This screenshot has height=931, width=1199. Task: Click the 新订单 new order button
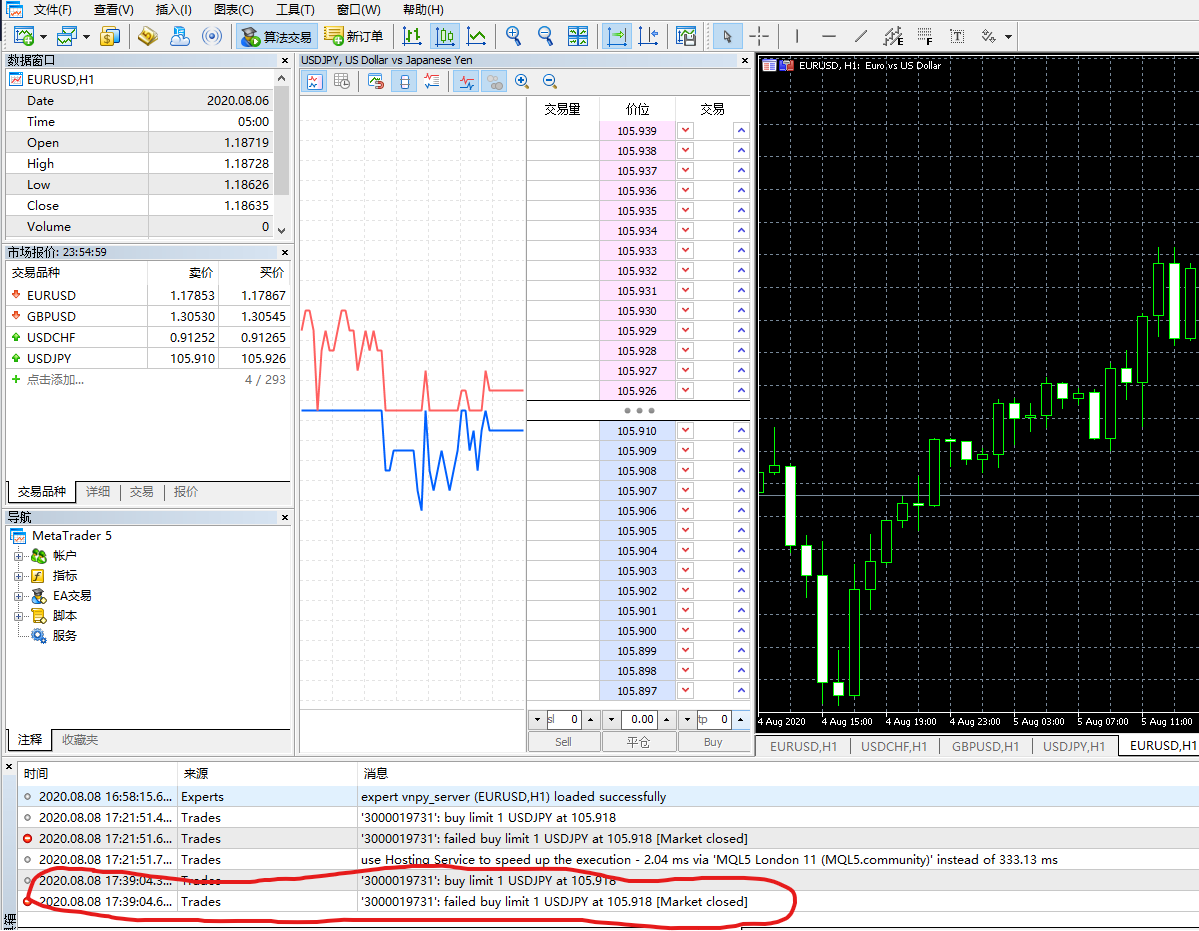353,36
